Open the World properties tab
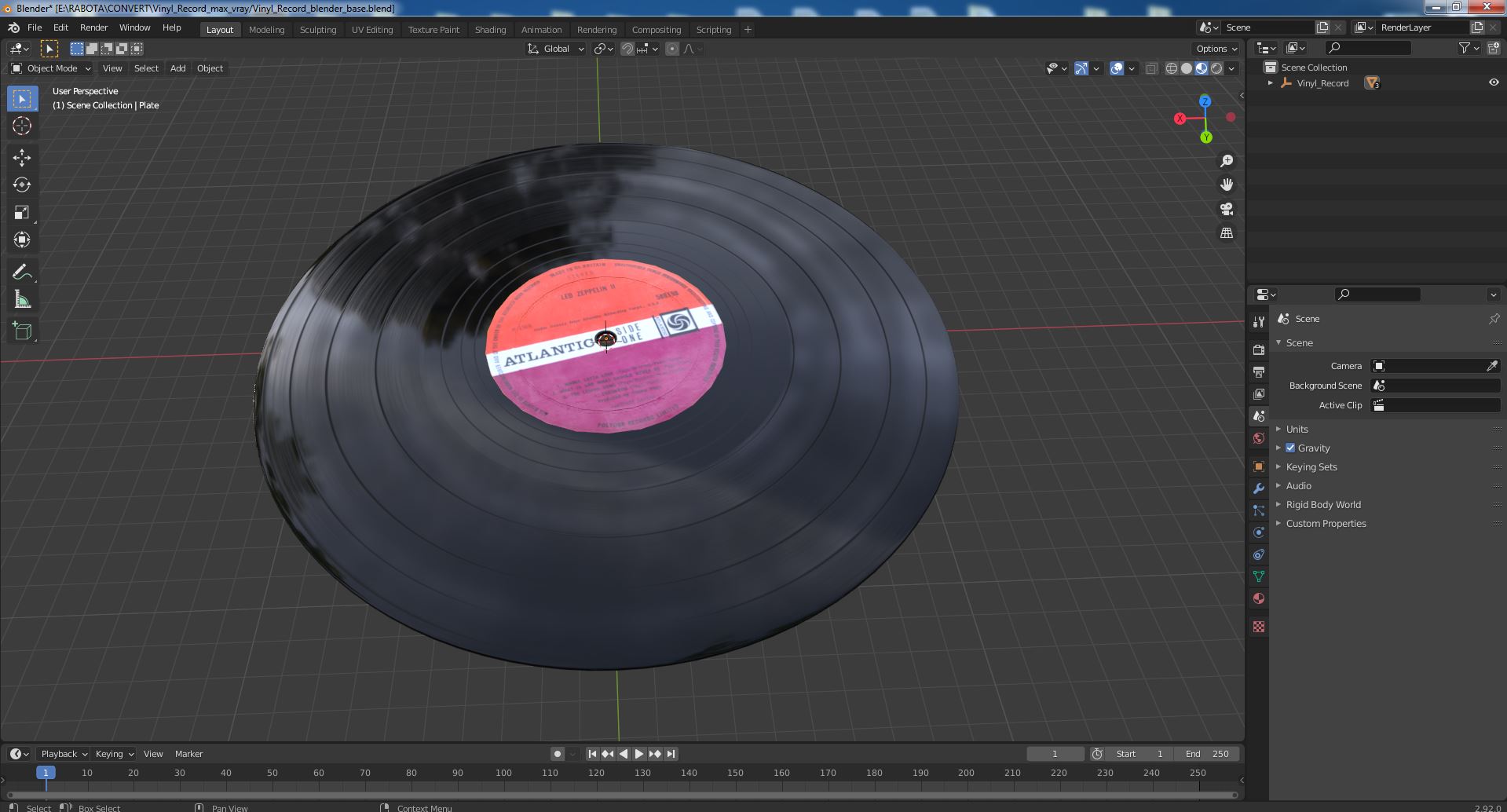 tap(1259, 438)
